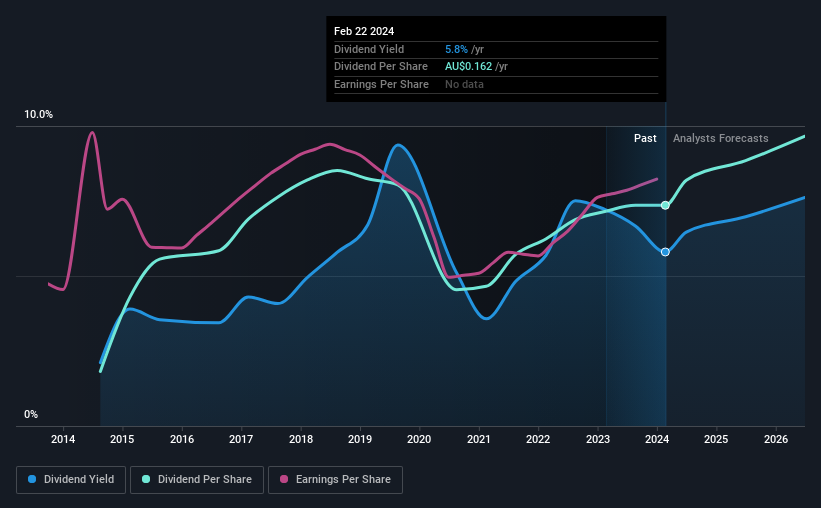Click the AU$0.162 dividend per share value

(469, 67)
